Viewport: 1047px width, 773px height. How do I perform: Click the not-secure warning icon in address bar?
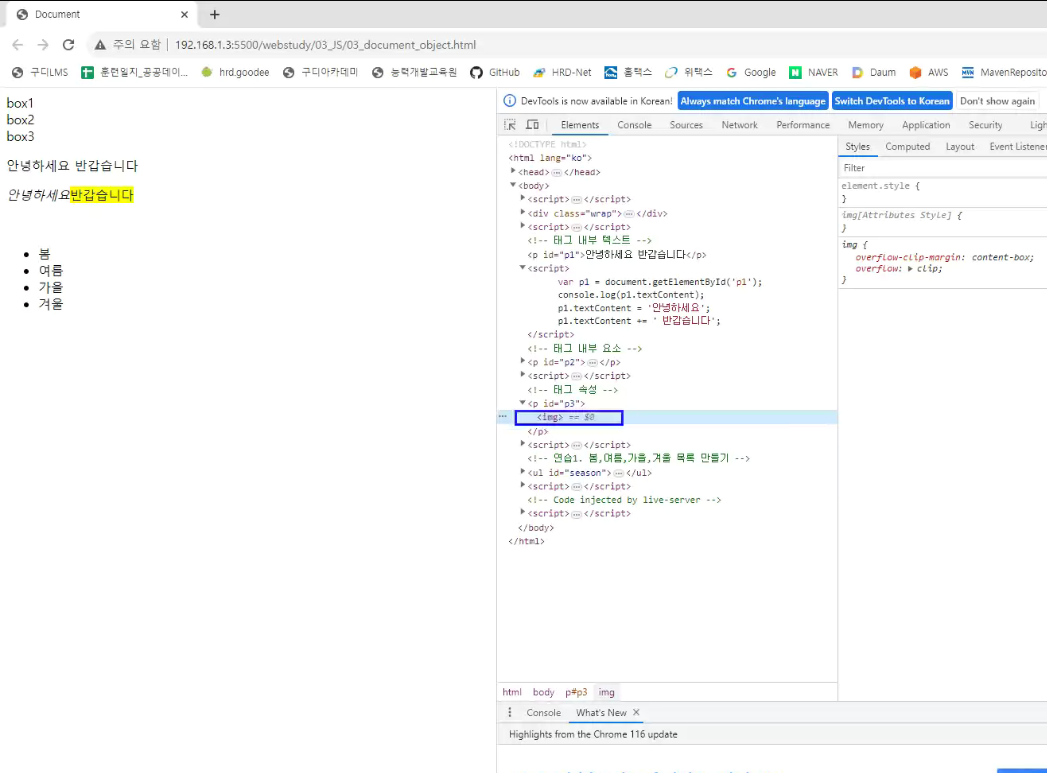click(100, 45)
